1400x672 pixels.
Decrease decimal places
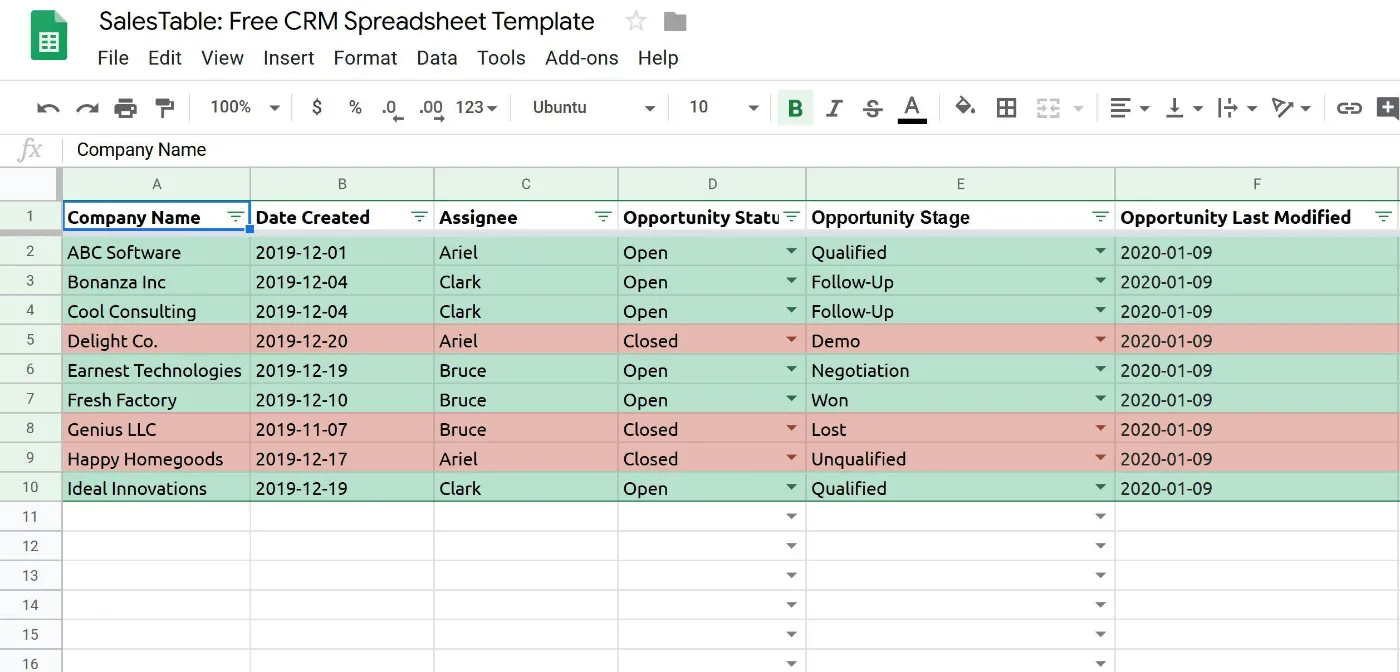[x=391, y=107]
